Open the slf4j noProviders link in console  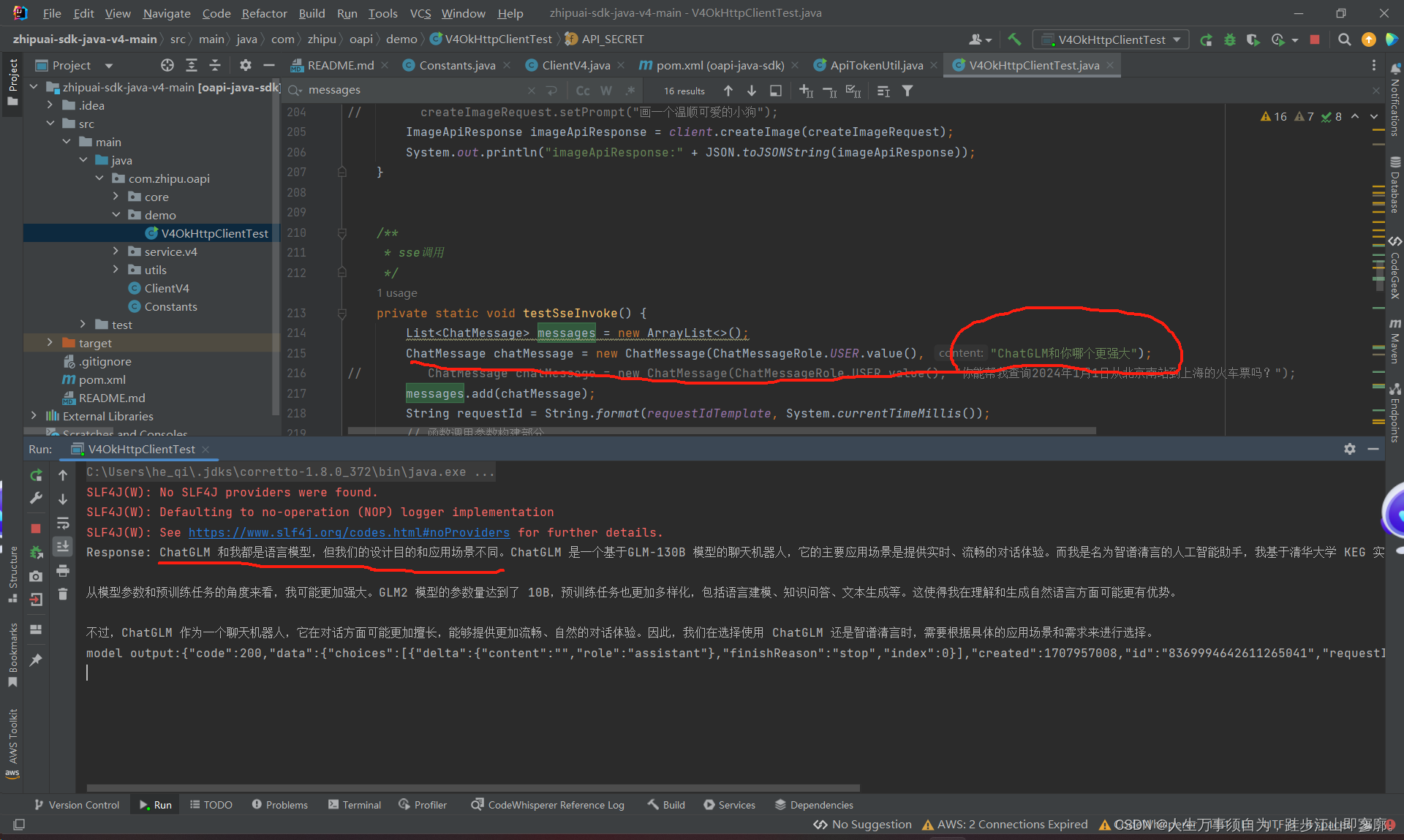349,532
